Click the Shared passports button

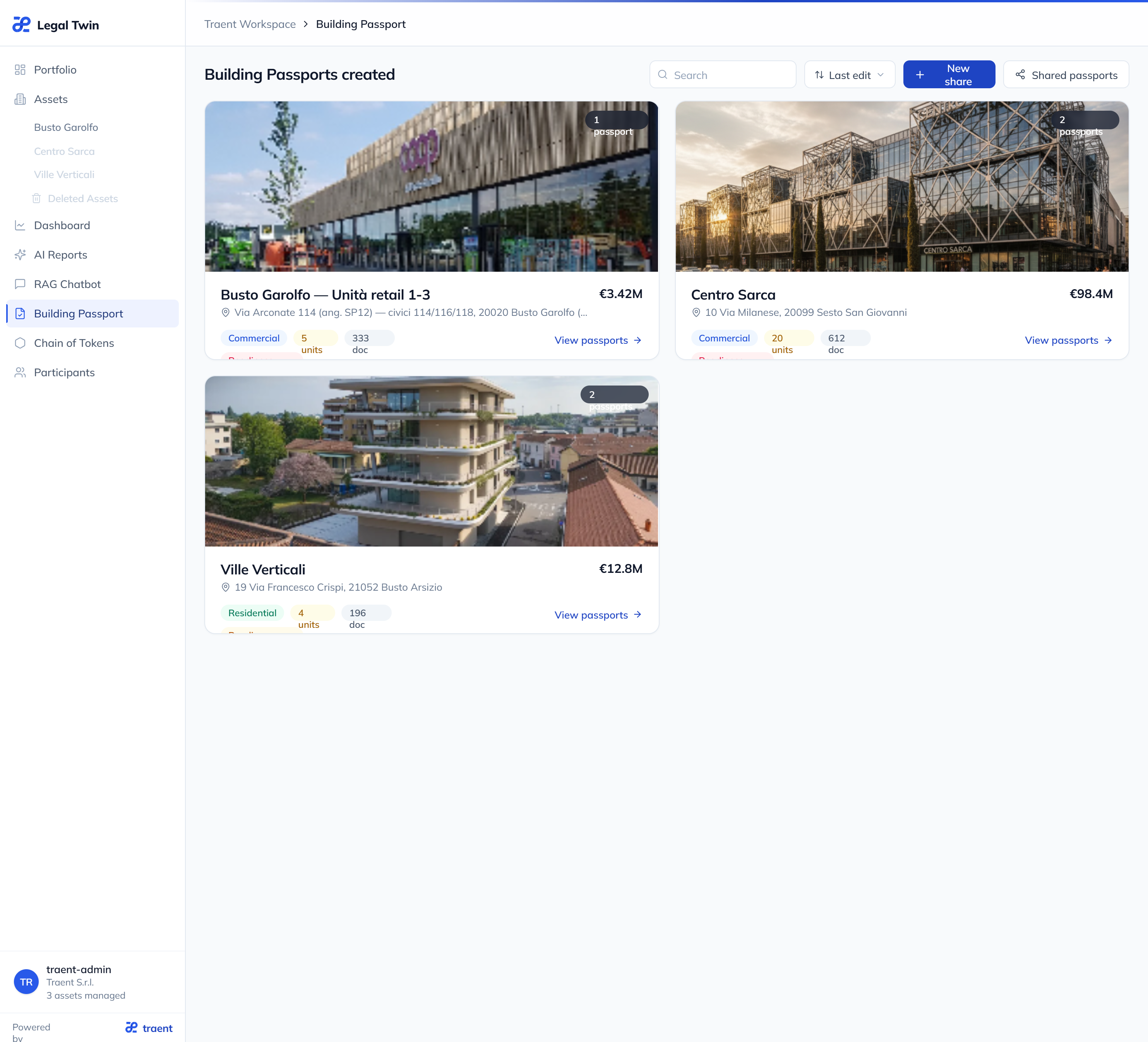[x=1066, y=75]
